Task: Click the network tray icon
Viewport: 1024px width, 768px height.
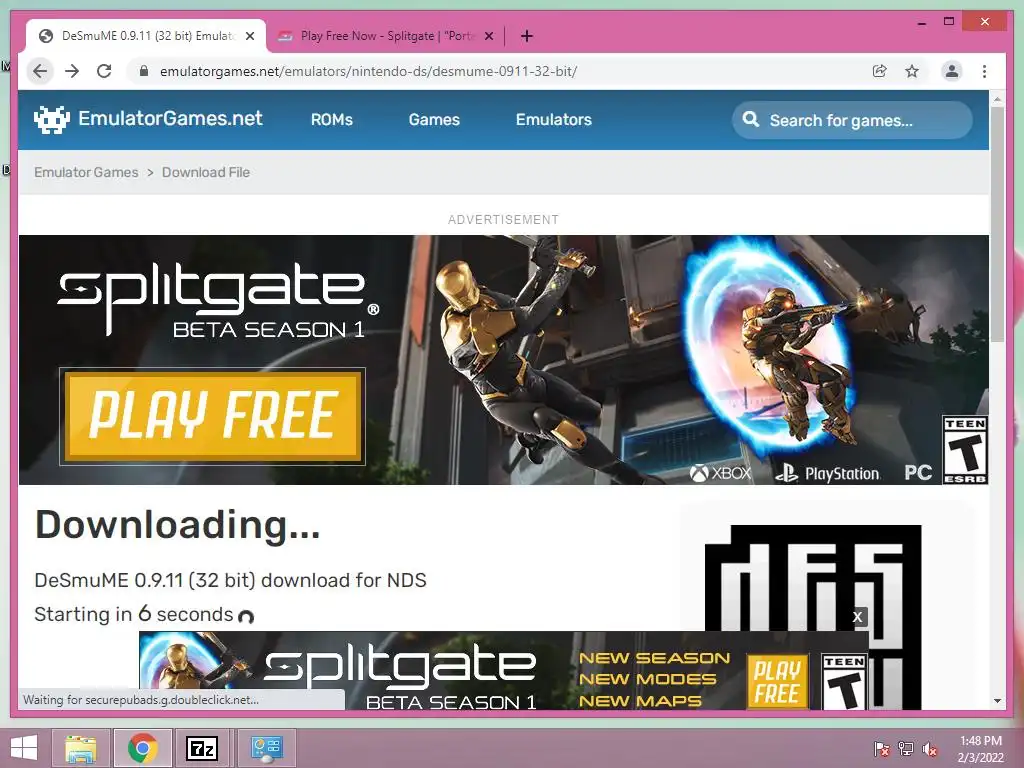Action: [x=906, y=748]
